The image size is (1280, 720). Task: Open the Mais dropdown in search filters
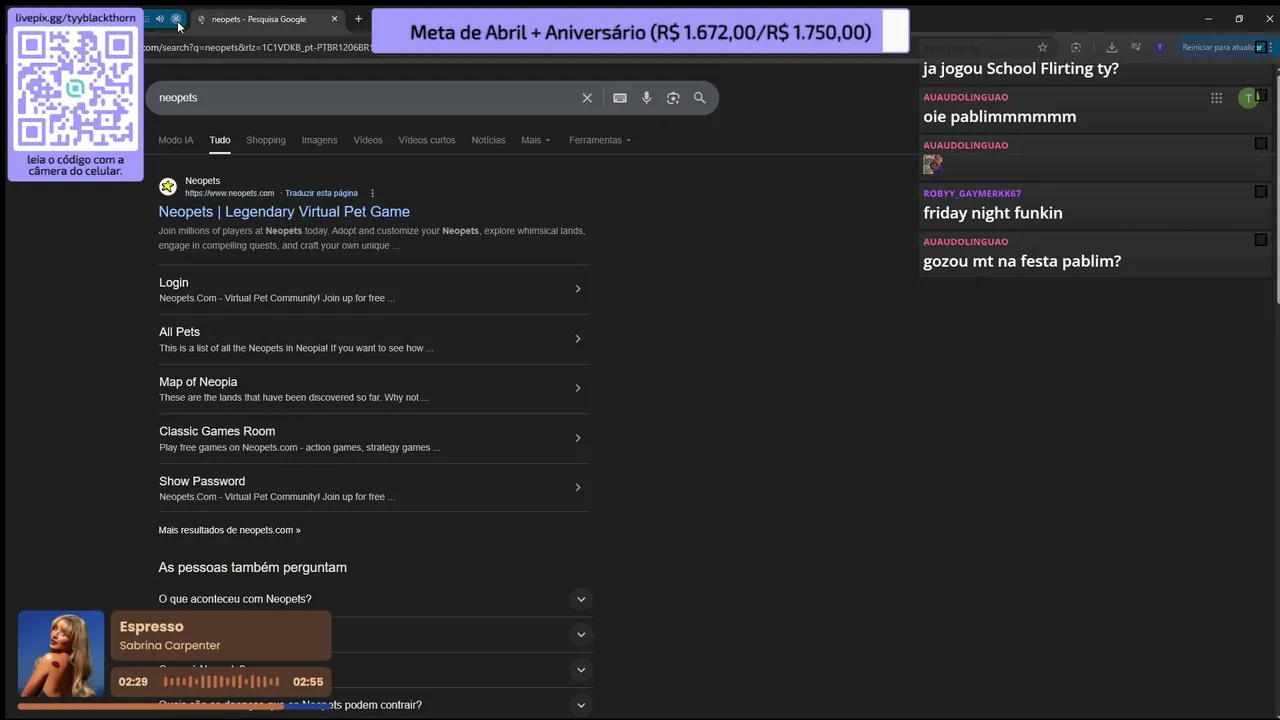(535, 140)
